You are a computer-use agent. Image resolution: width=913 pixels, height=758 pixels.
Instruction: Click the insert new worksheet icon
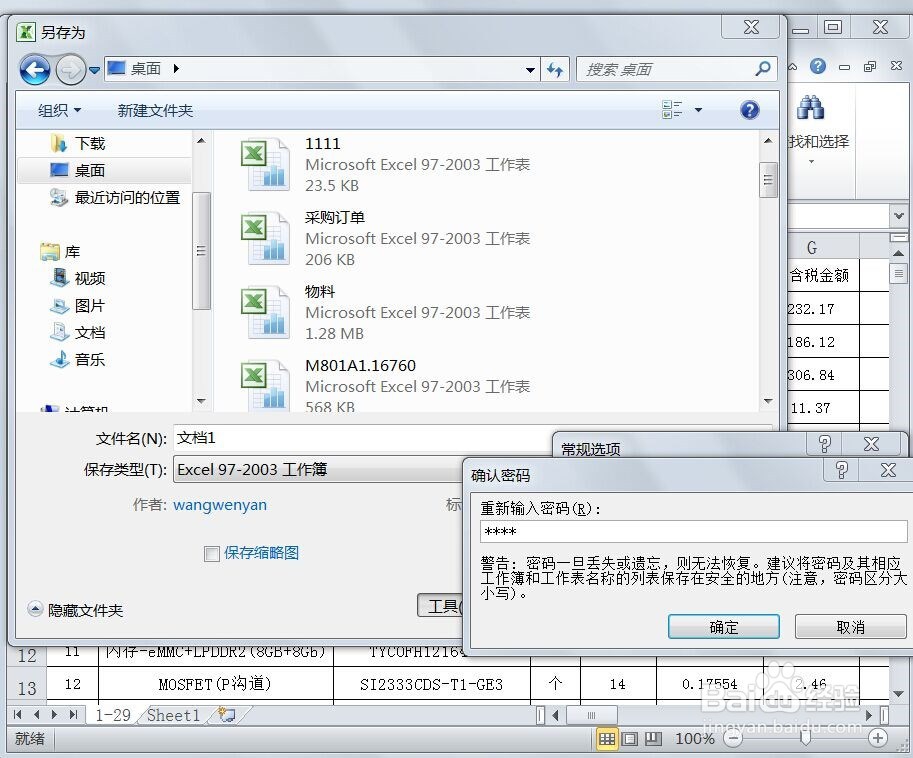pyautogui.click(x=226, y=714)
